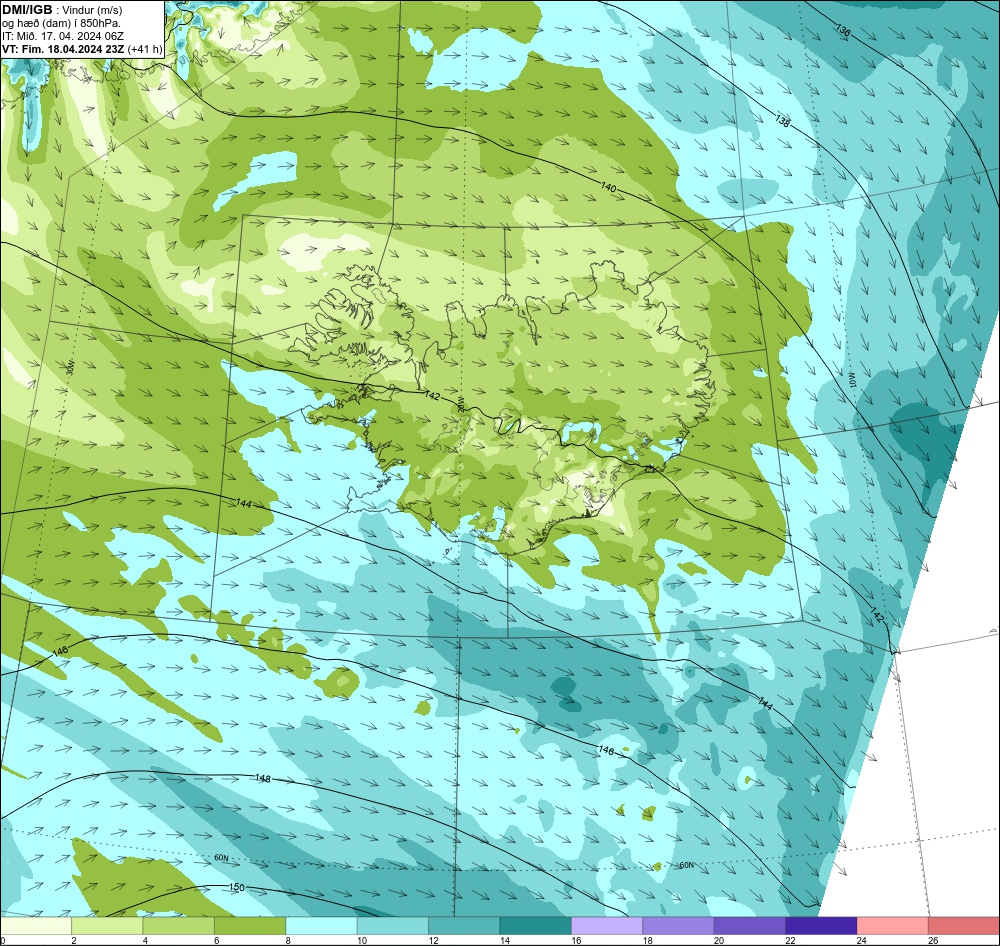
Task: Click the 14–16 m/s dark teal legend swatch
Action: [536, 925]
